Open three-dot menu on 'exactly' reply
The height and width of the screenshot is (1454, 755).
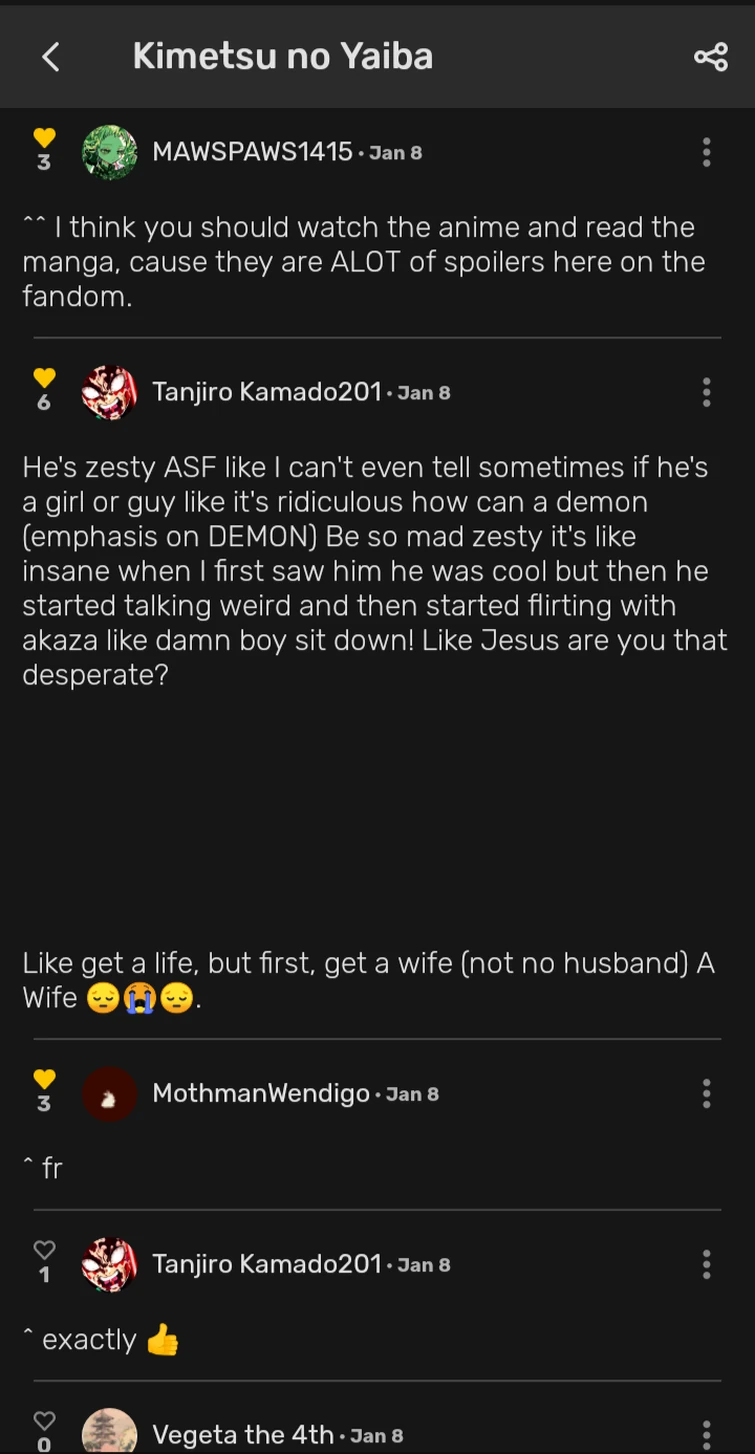pos(706,1264)
